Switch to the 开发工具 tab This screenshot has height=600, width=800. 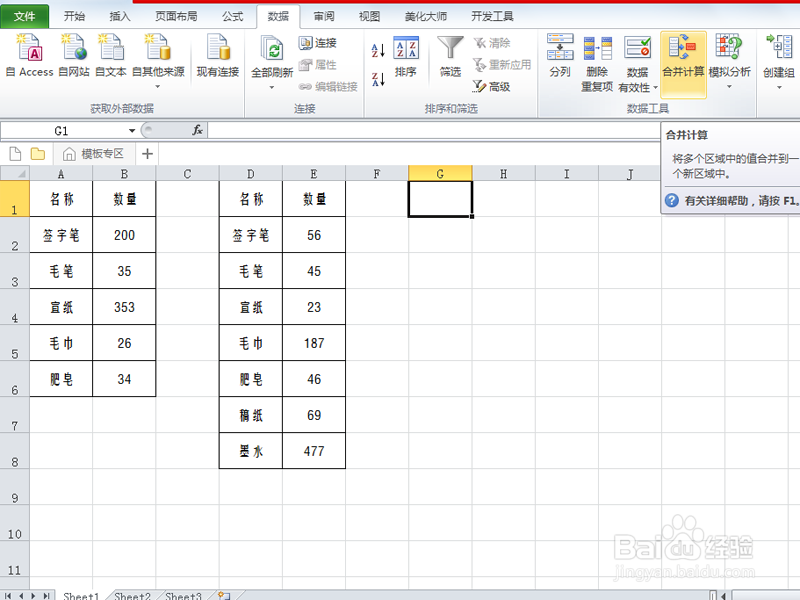pyautogui.click(x=492, y=16)
